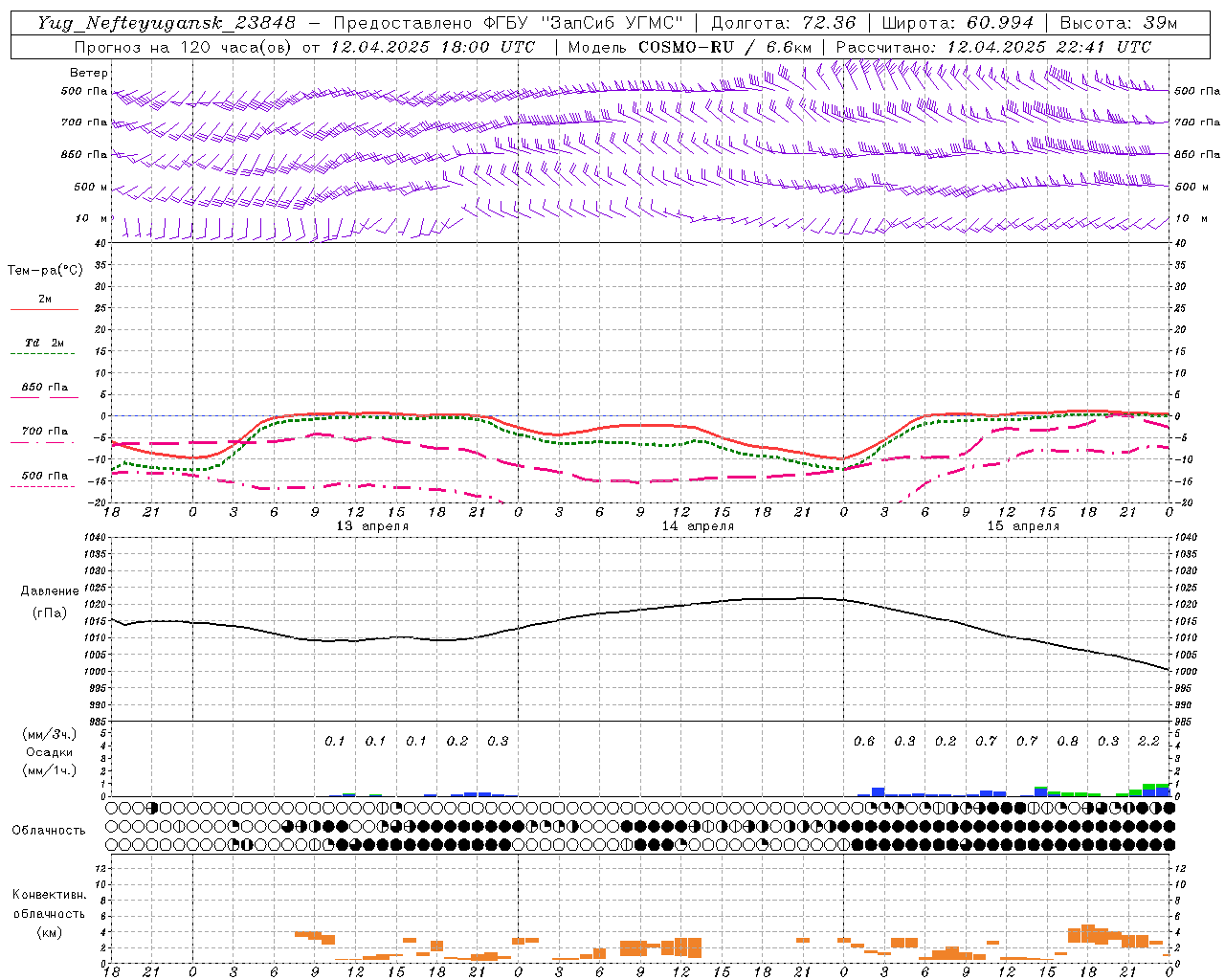
Task: Click the Давление pressure panel label
Action: coord(50,591)
